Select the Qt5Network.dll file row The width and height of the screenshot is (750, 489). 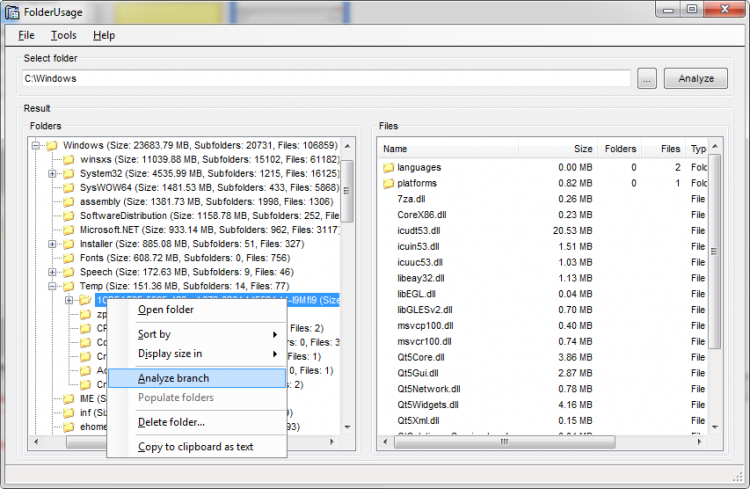(544, 389)
